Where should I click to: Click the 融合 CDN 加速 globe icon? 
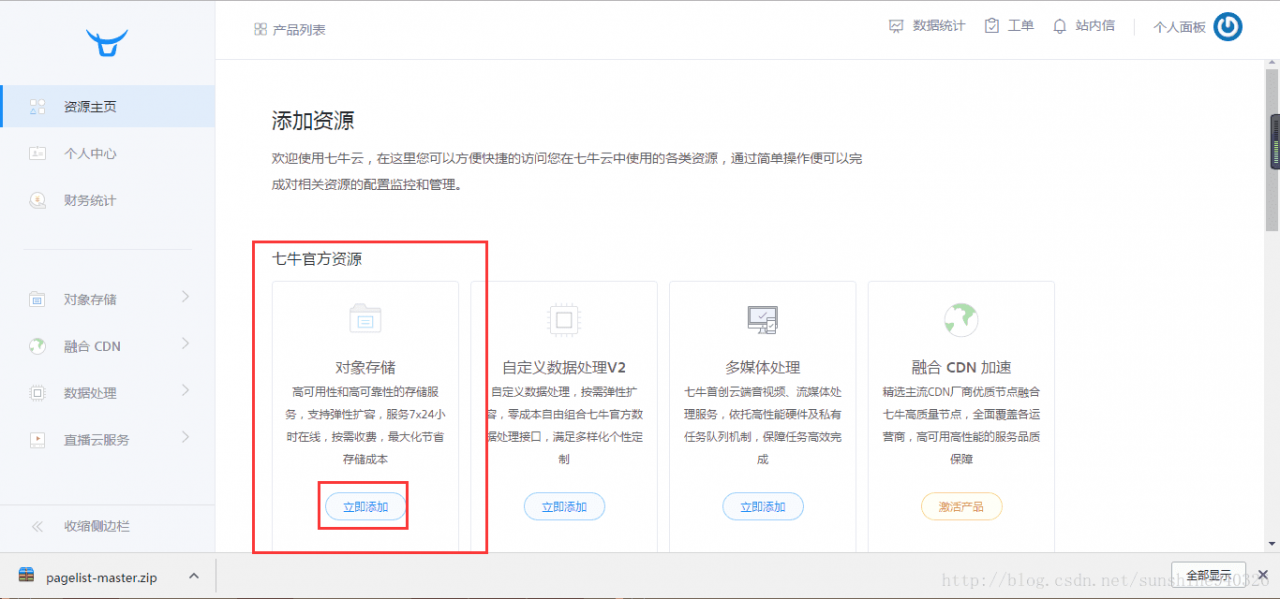click(961, 319)
